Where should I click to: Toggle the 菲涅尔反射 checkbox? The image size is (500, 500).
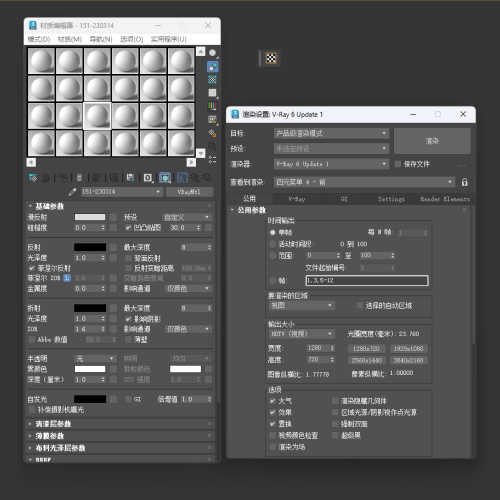tap(32, 268)
